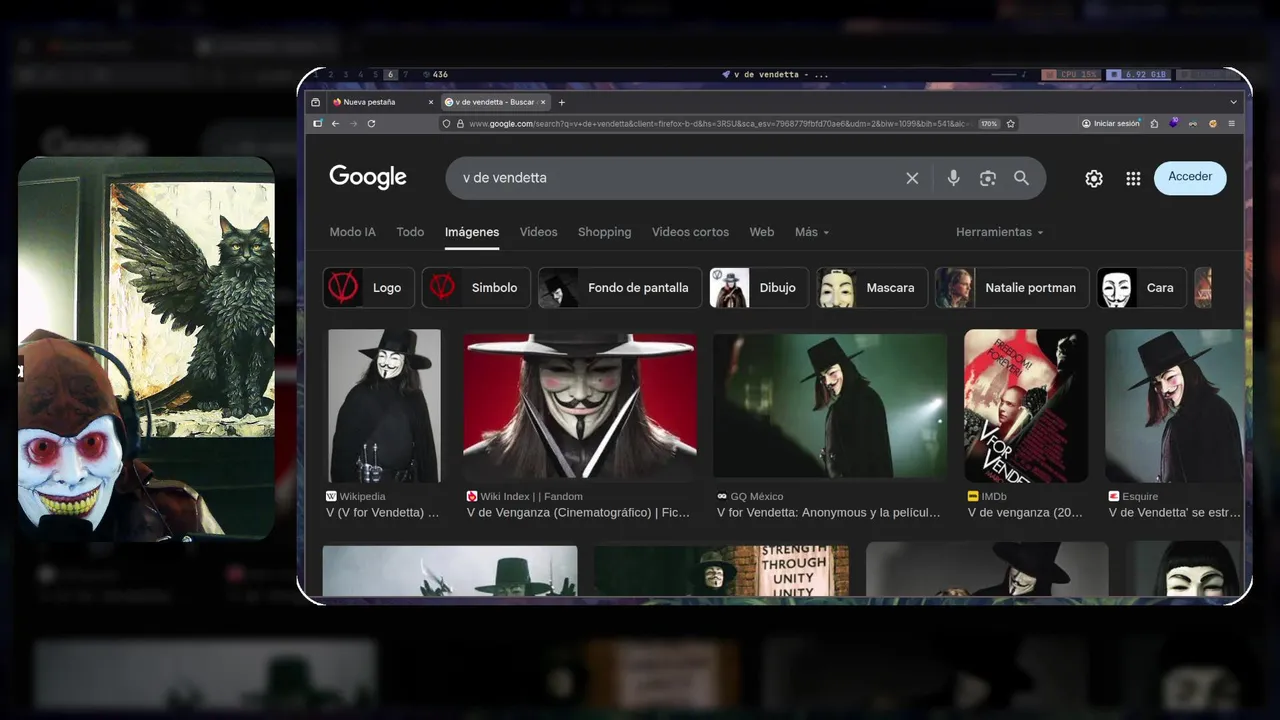Screen dimensions: 1280x720
Task: Filter by Natalie portman chip
Action: coord(1012,288)
